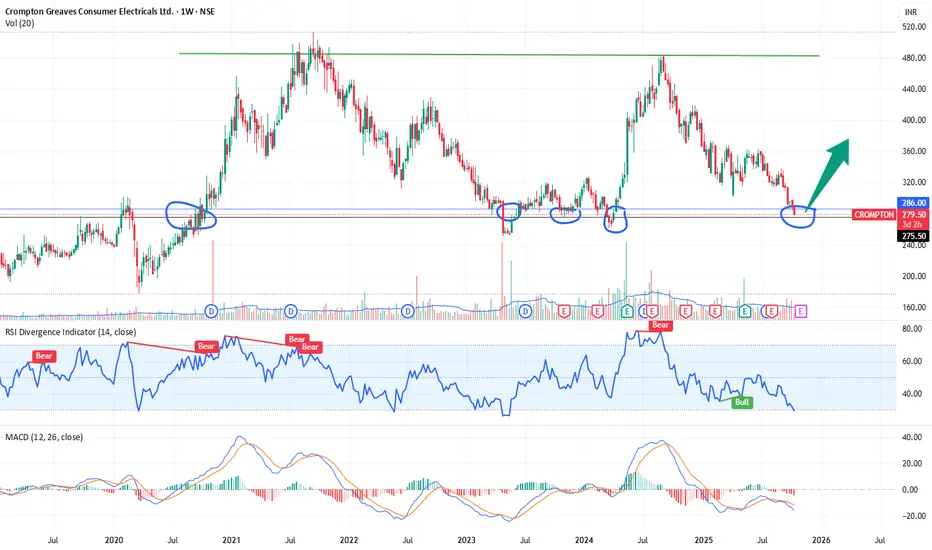The image size is (932, 550).
Task: Click the 400.00 price axis label
Action: click(x=914, y=120)
